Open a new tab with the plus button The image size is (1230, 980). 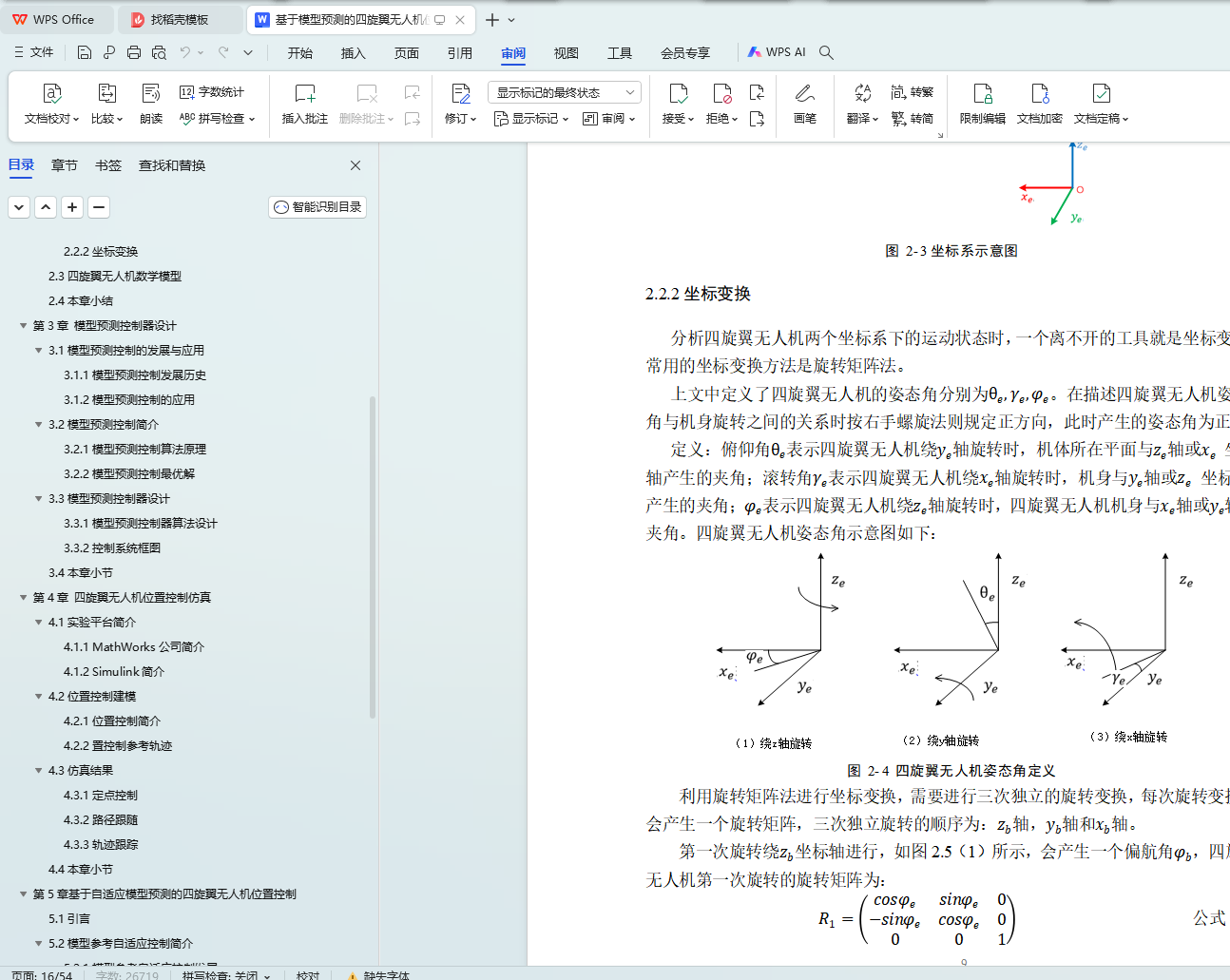492,19
